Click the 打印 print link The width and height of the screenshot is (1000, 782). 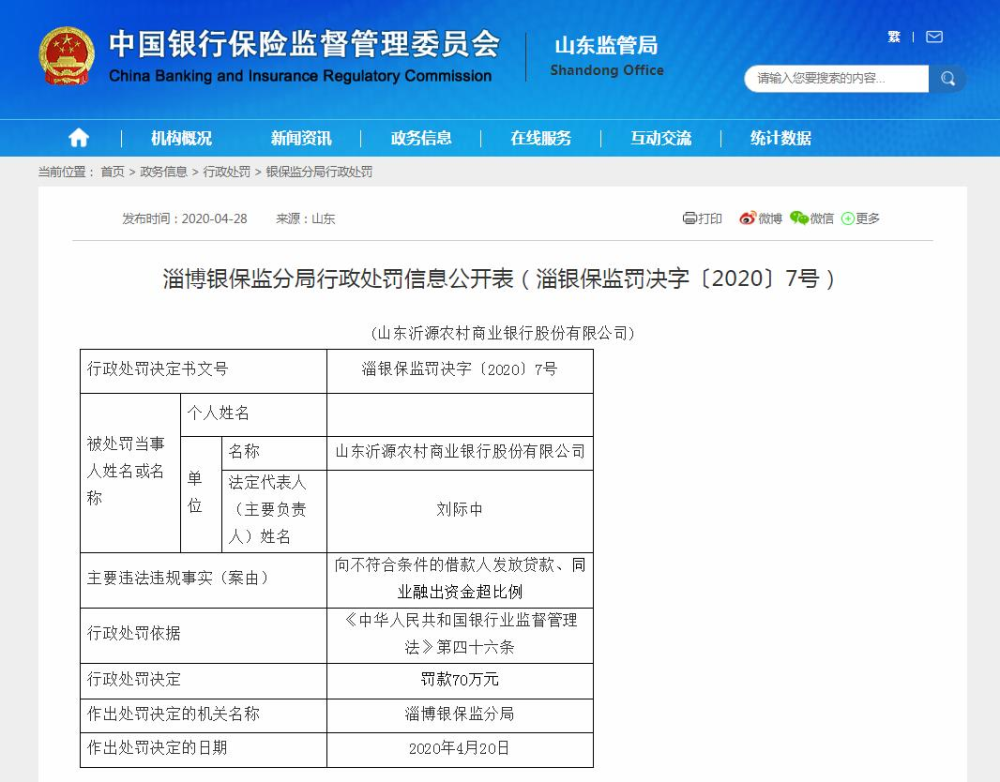coord(702,219)
